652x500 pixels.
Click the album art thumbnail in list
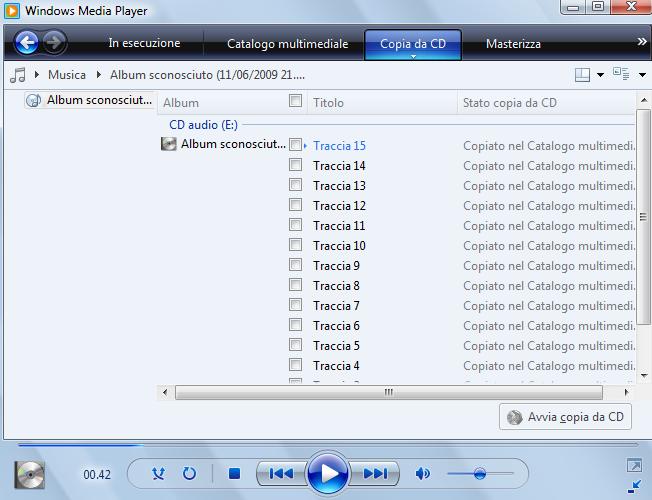pyautogui.click(x=168, y=144)
